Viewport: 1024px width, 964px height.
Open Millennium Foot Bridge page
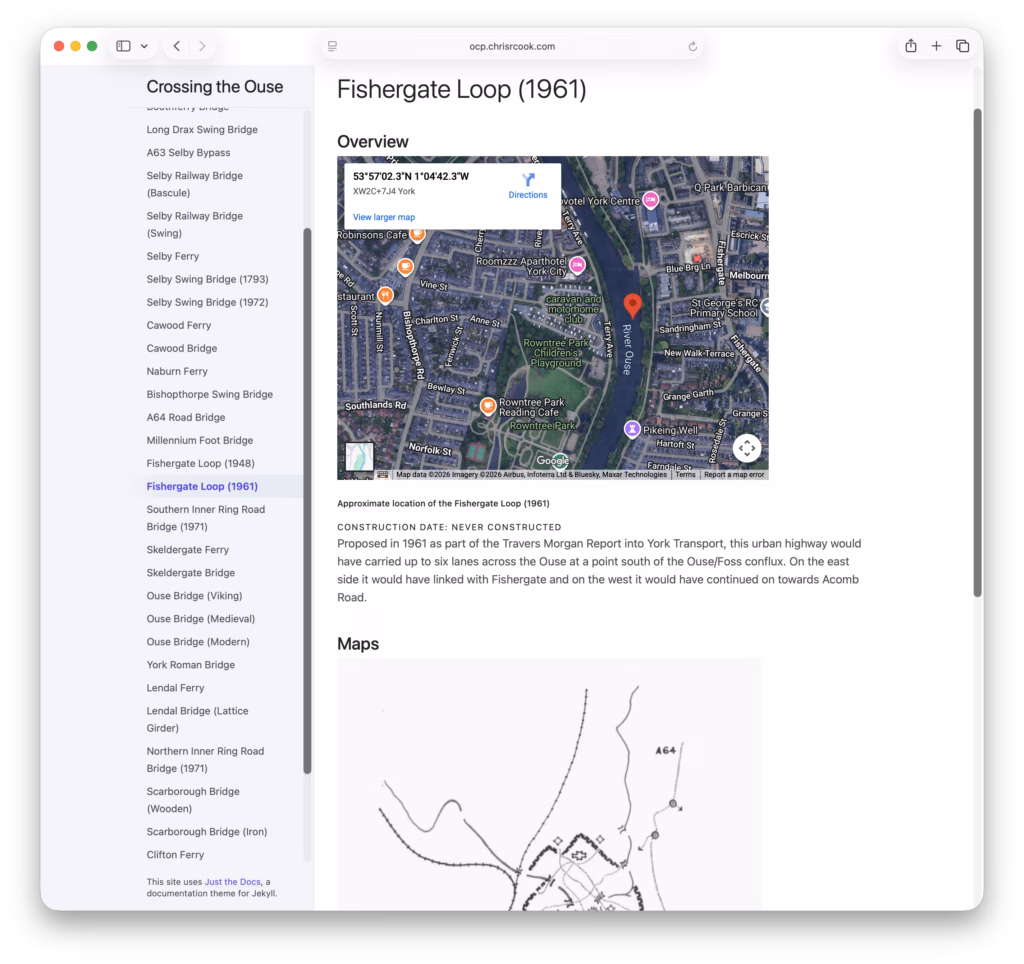pyautogui.click(x=199, y=440)
